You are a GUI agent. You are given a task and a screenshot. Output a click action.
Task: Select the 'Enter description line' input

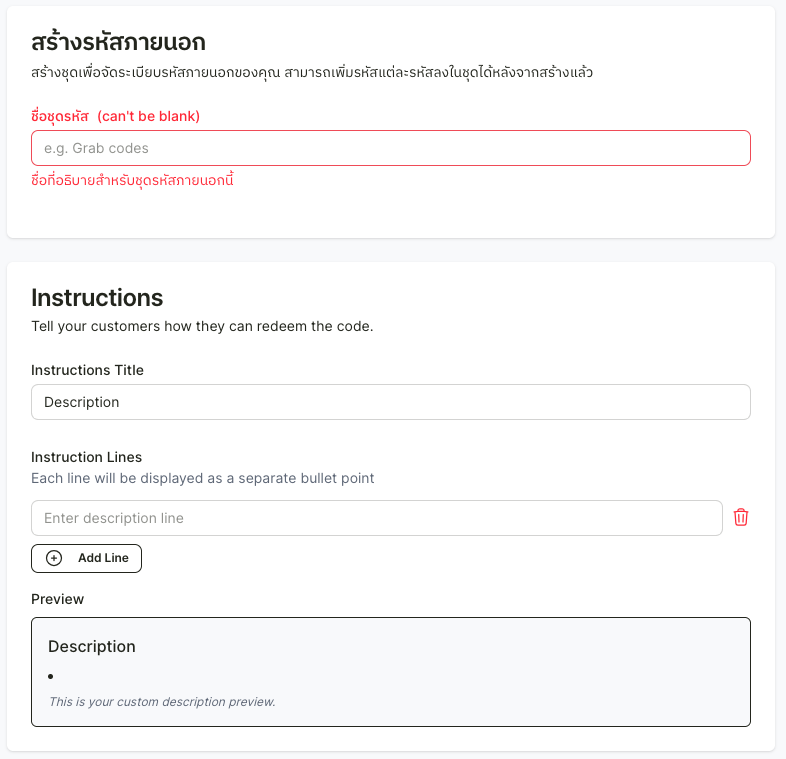[x=376, y=518]
